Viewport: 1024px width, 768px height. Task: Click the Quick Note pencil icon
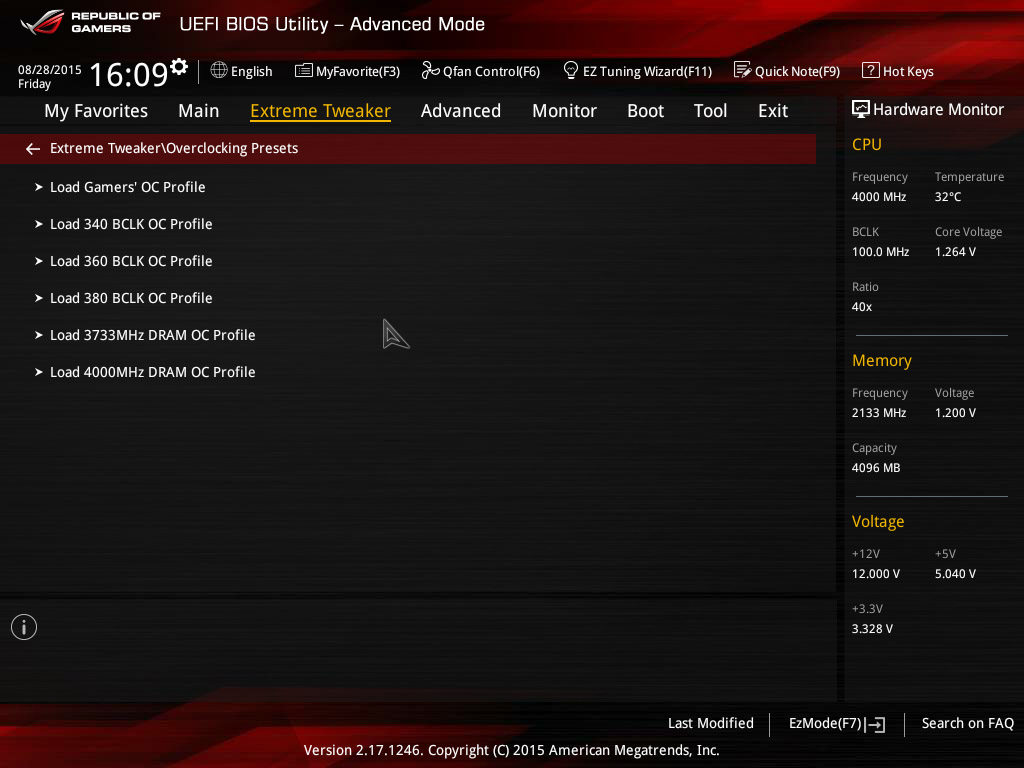(743, 70)
